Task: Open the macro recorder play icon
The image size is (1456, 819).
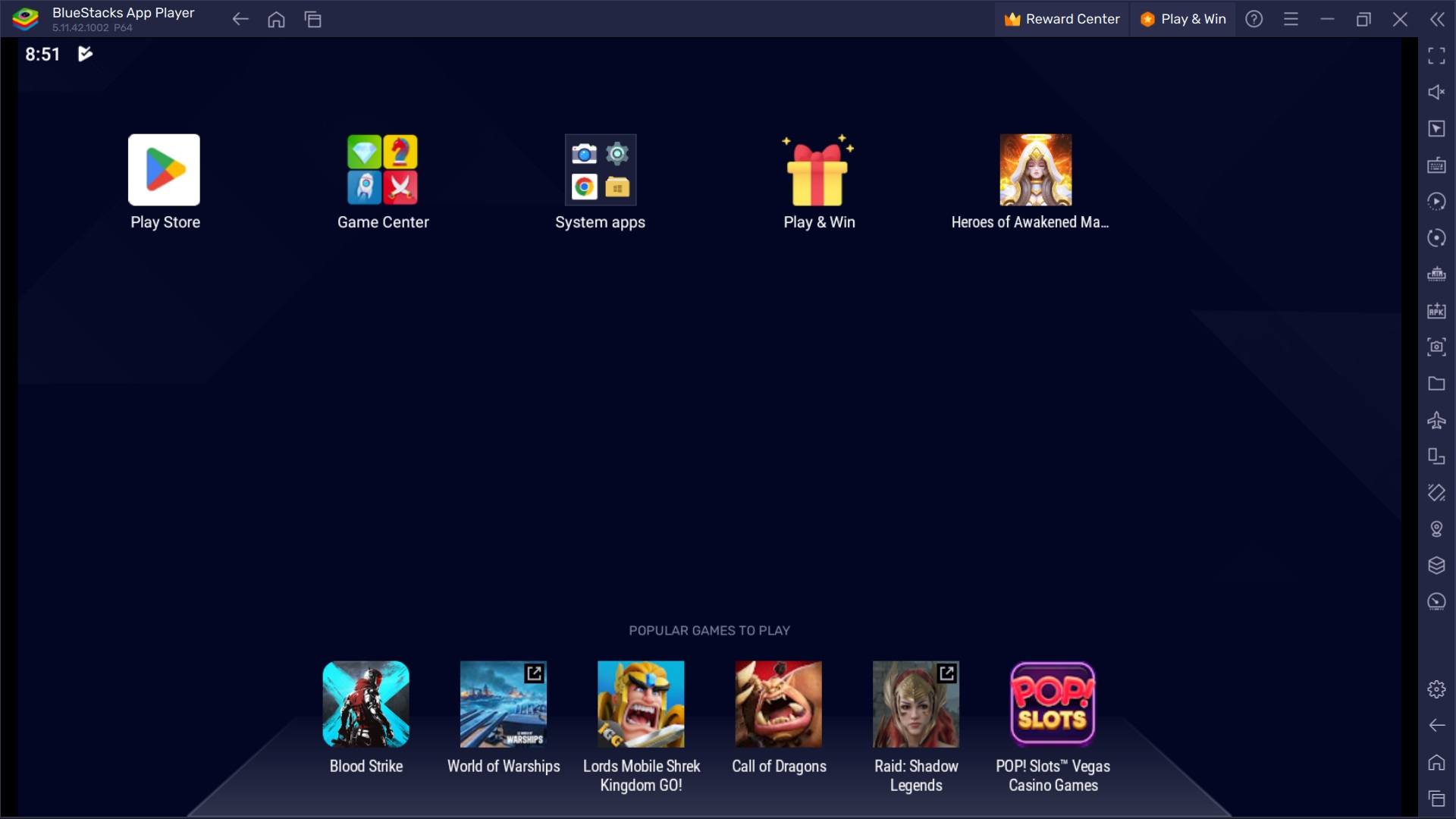Action: 1436,201
